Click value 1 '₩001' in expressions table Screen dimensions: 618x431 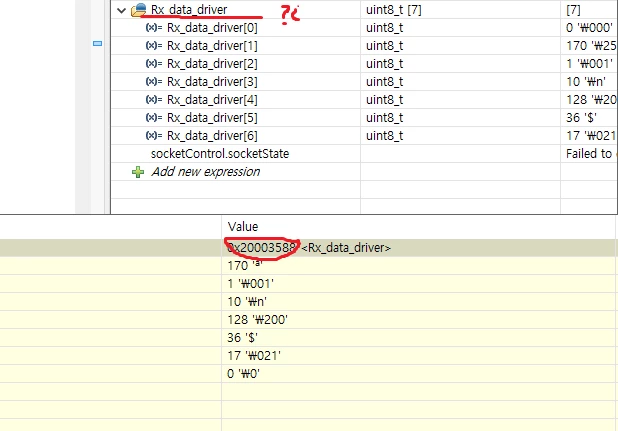pyautogui.click(x=589, y=64)
